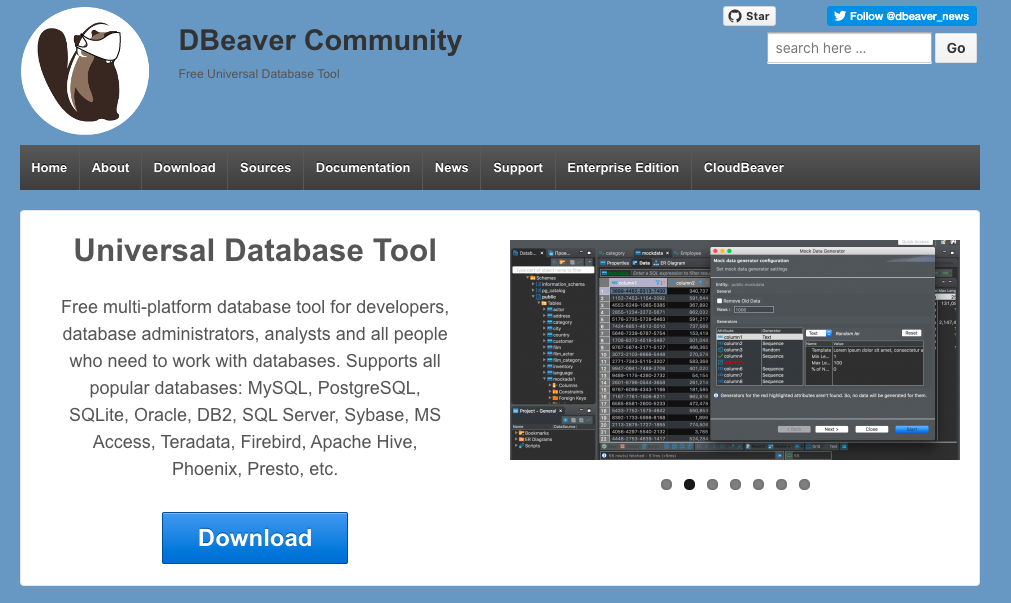
Task: Jump to the fifth carousel dot
Action: 758,484
